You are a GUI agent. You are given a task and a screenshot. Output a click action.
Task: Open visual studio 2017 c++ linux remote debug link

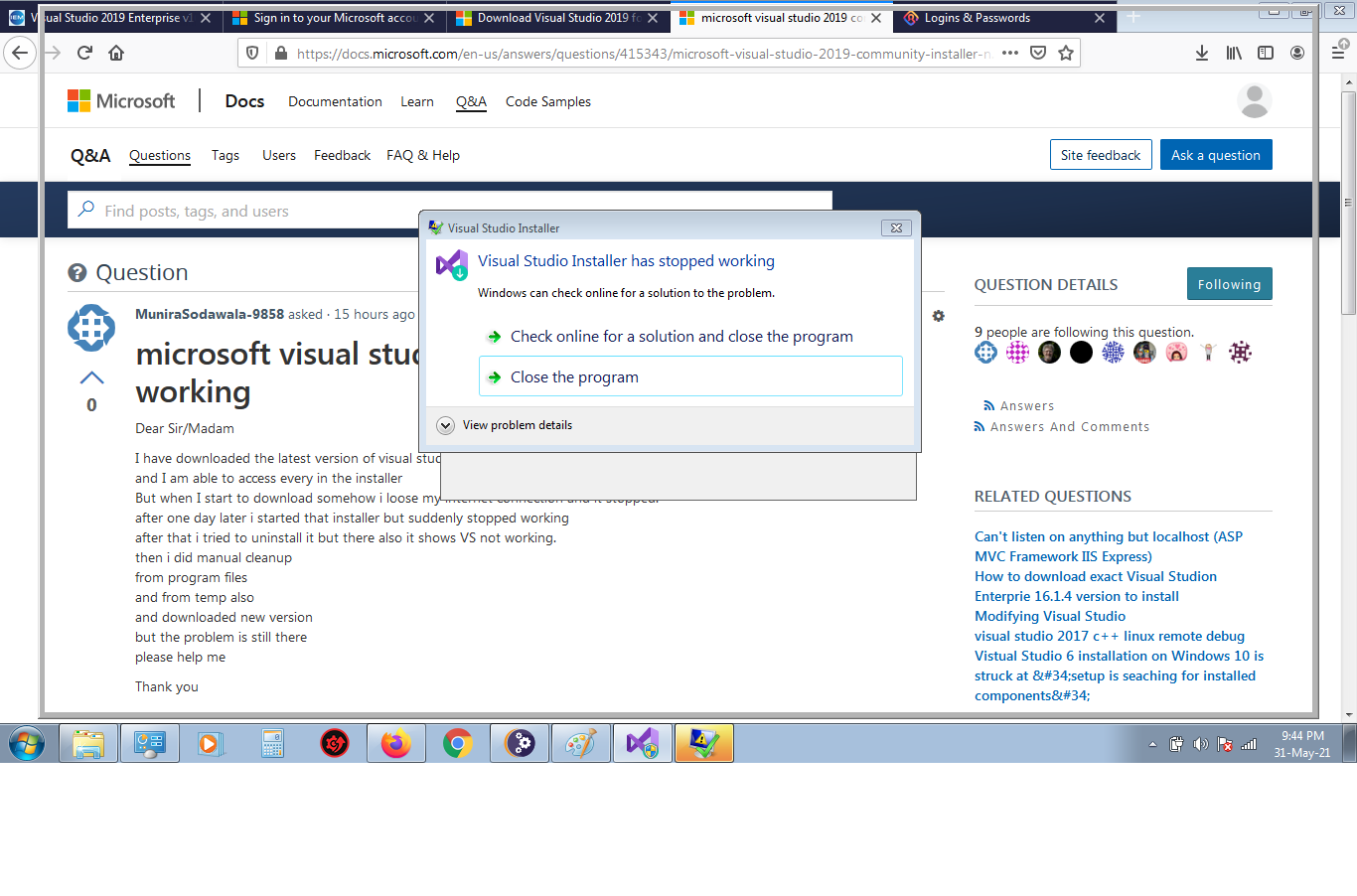coord(1110,636)
